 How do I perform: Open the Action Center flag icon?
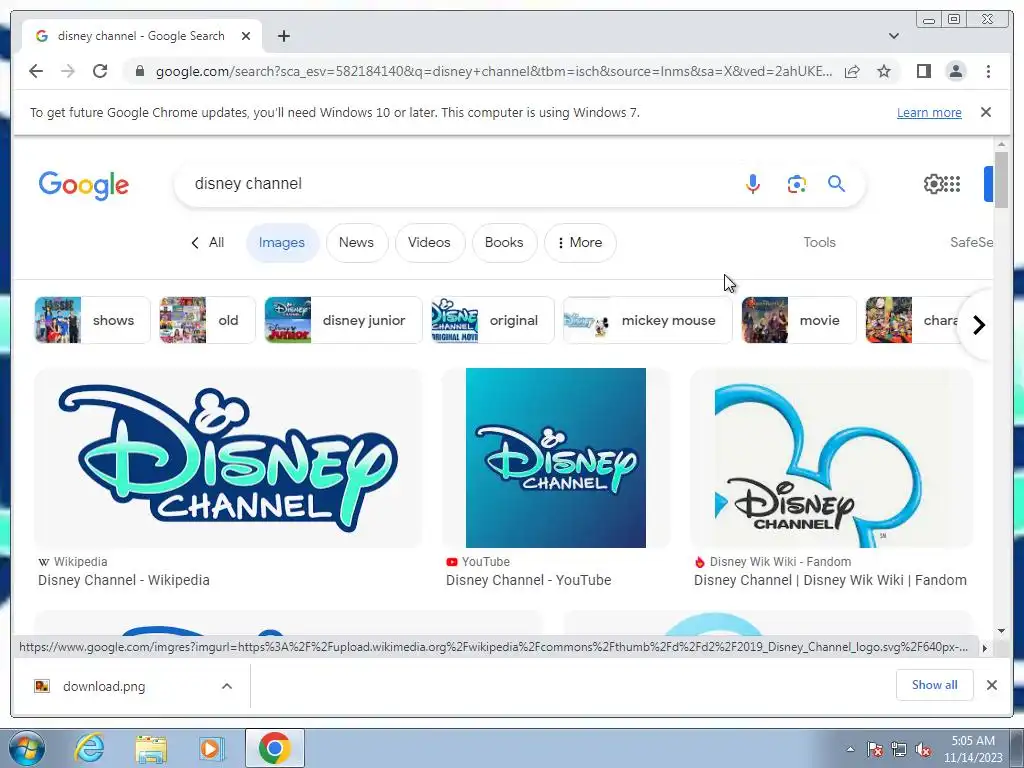(875, 749)
